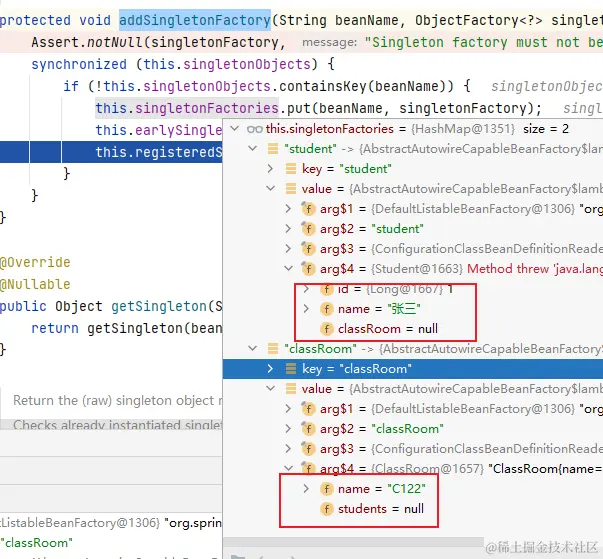Expand arg$1 under the classRoom entry
The height and width of the screenshot is (559, 603).
(x=288, y=409)
